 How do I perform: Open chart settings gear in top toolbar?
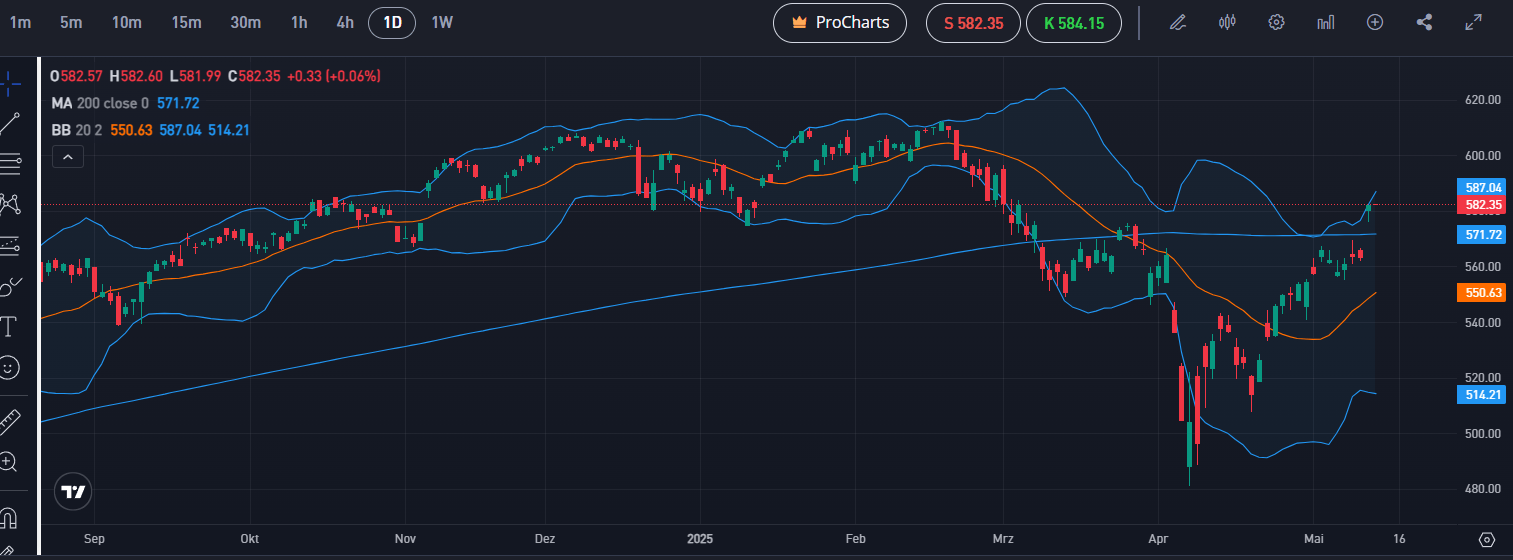click(1276, 22)
